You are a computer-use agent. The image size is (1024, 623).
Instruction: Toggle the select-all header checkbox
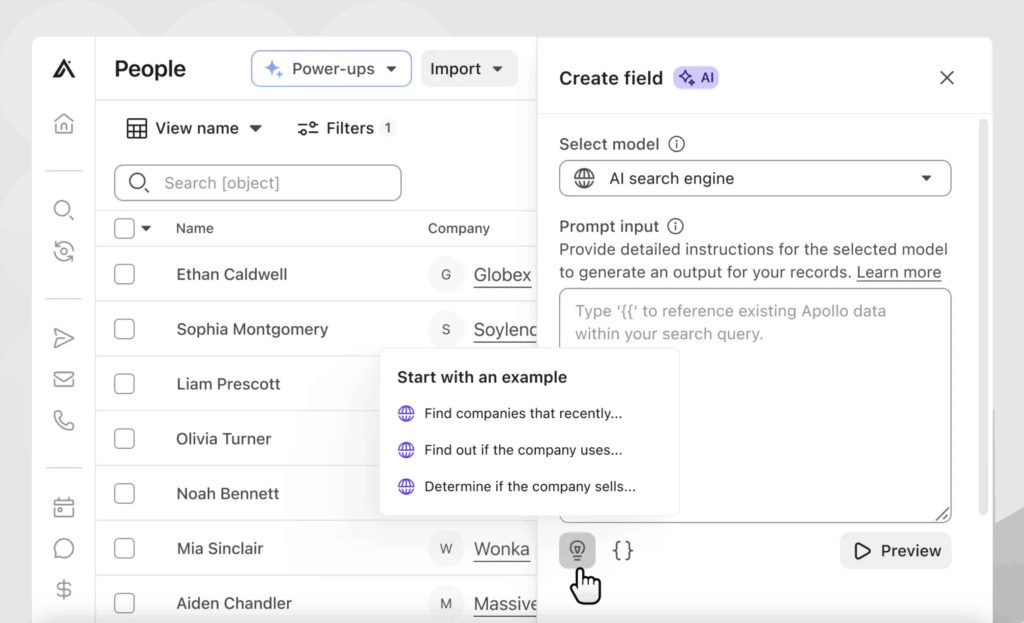point(124,228)
